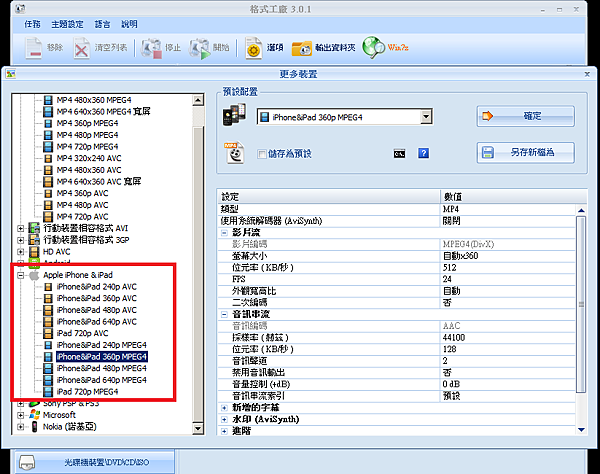Expand 行動裝置相容格式 3GP node

coord(21,240)
